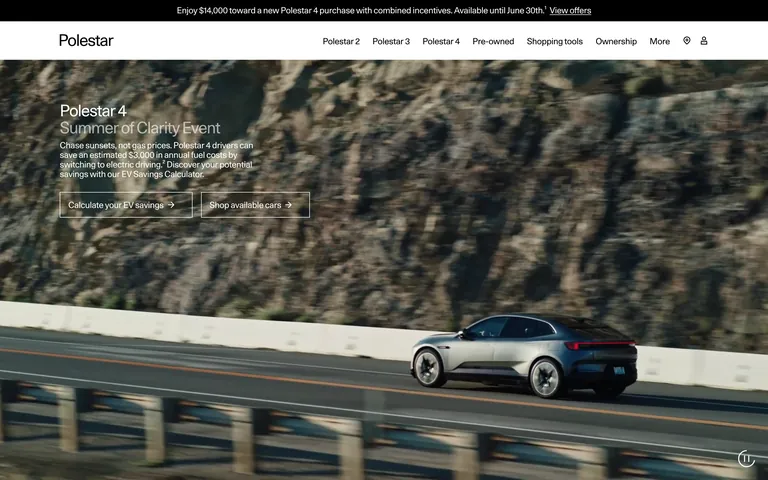Click the $14,000 incentive banner text

click(360, 10)
